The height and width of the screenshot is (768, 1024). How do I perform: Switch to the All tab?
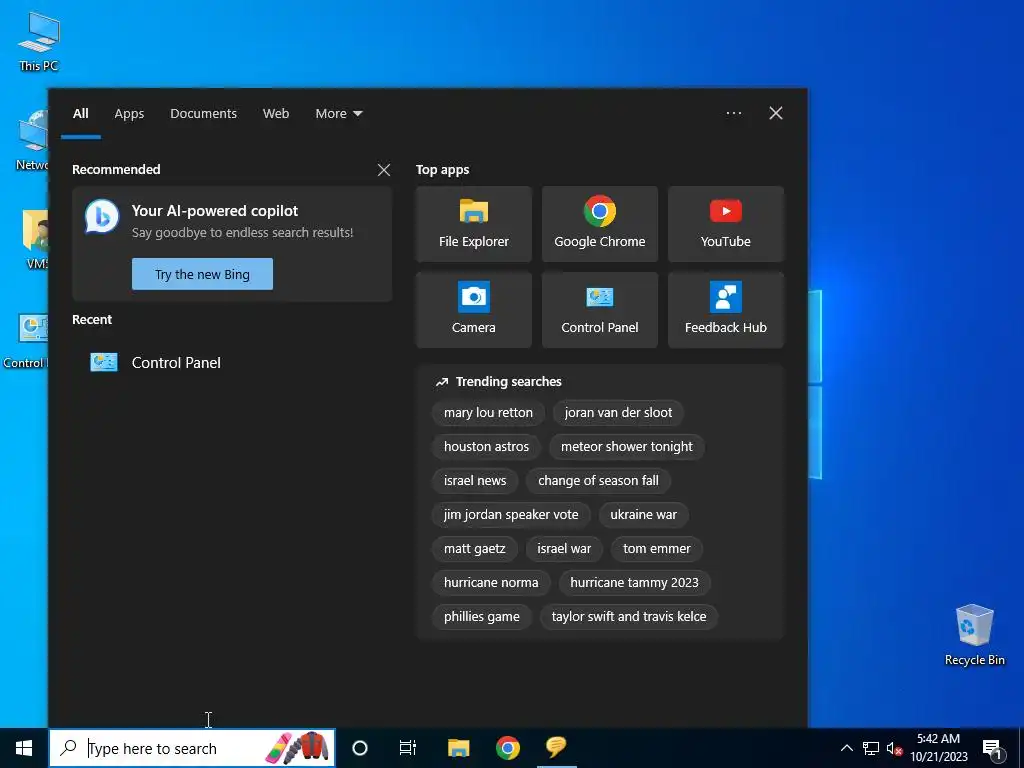[x=81, y=114]
